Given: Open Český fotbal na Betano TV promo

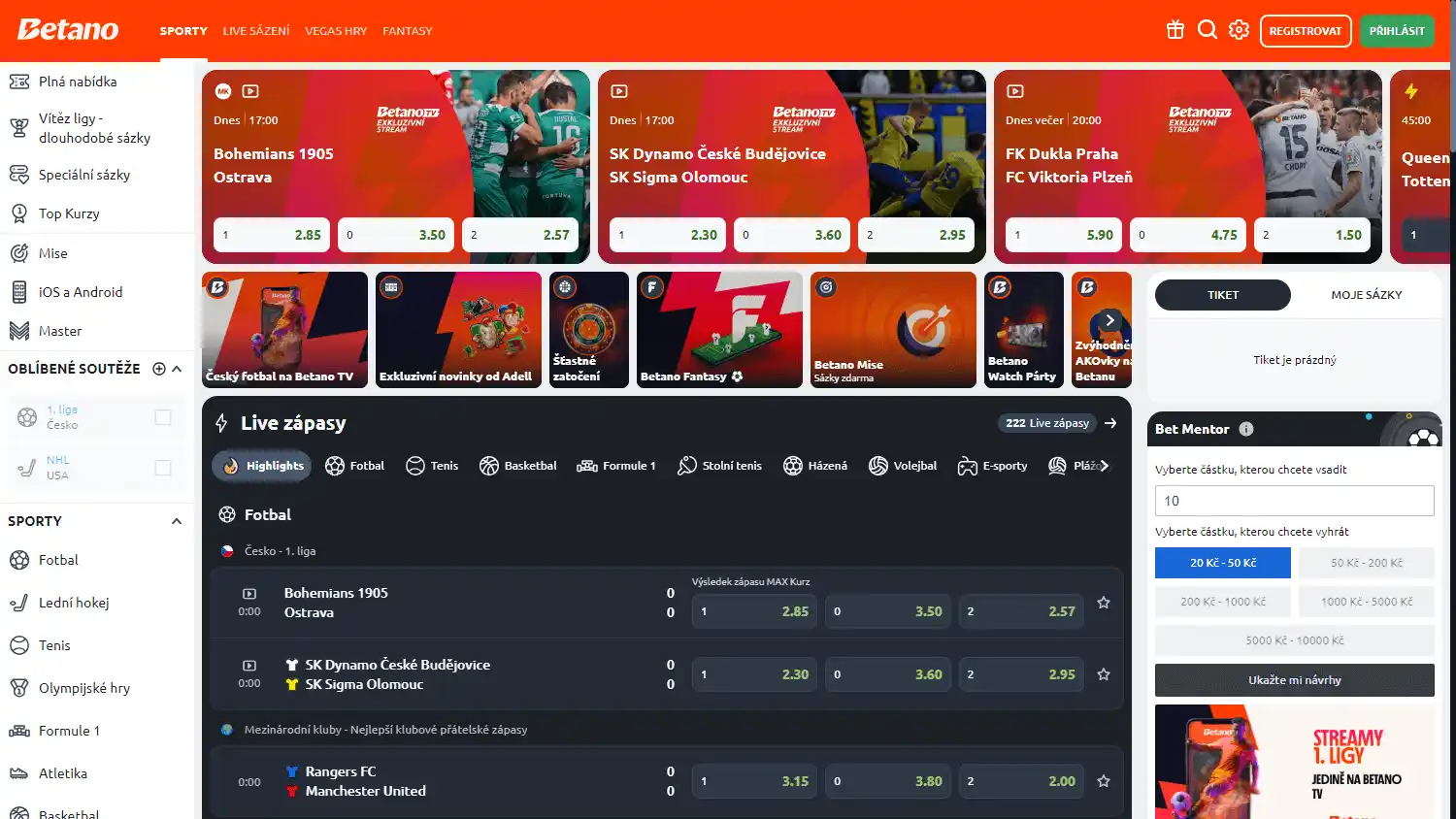Looking at the screenshot, I should 284,330.
